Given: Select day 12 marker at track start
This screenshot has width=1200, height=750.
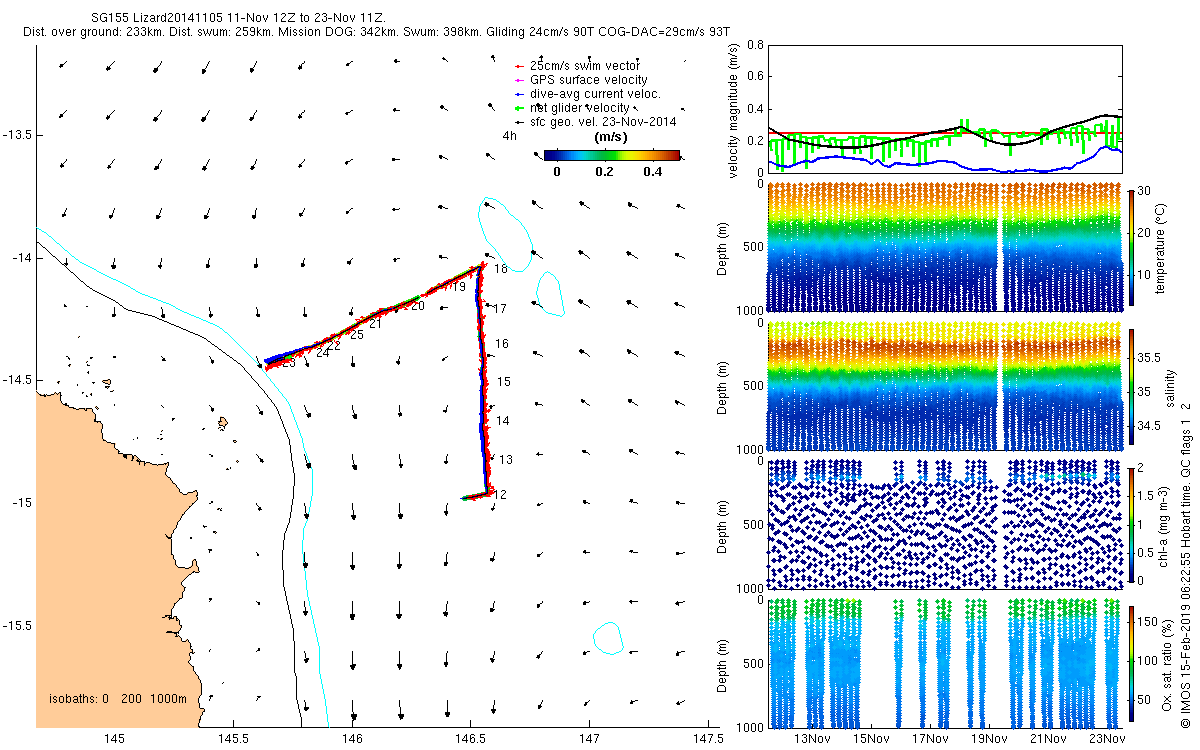Looking at the screenshot, I should 501,494.
